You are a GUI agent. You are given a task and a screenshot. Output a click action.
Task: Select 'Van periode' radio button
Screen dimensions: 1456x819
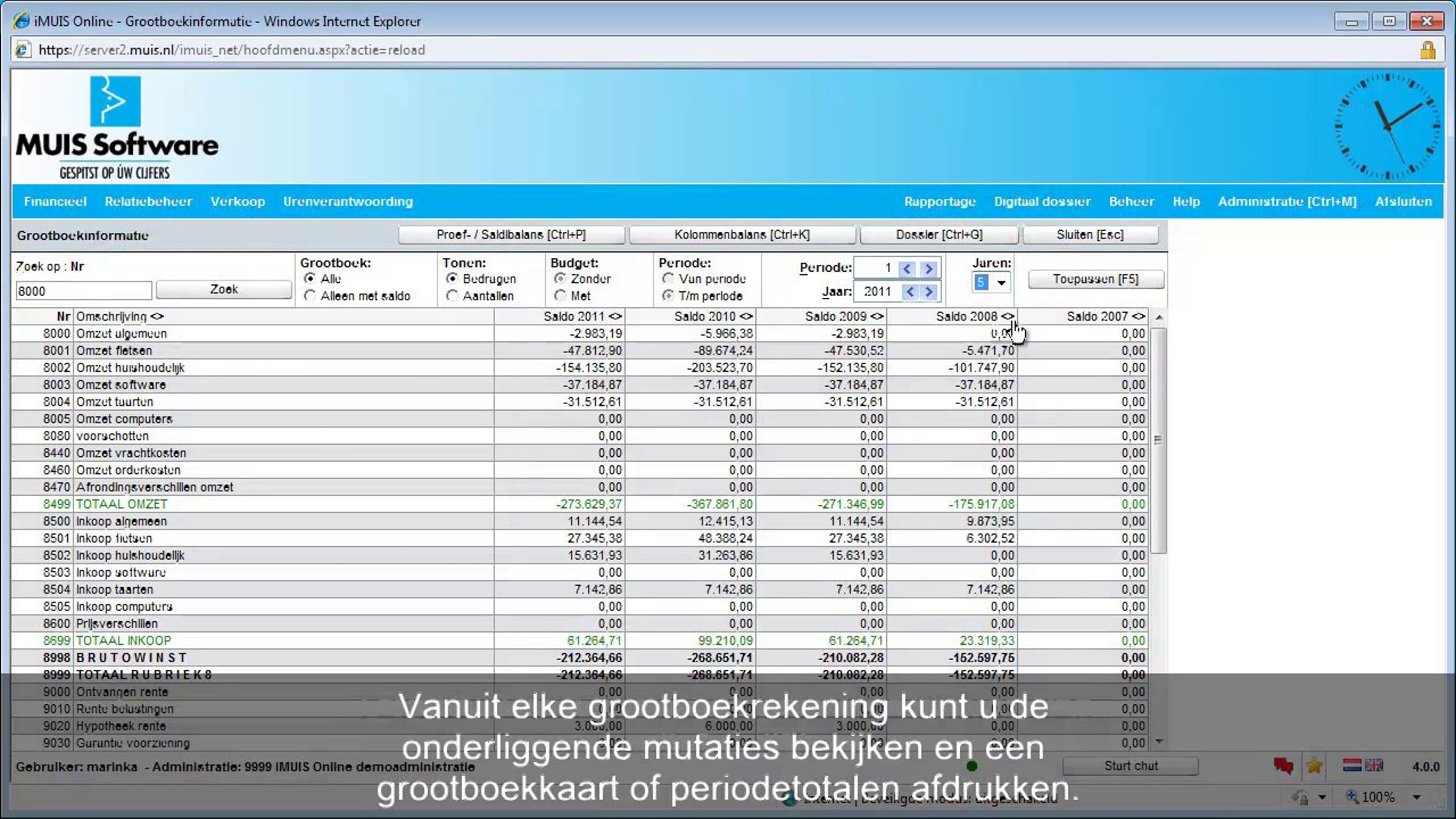pyautogui.click(x=668, y=278)
